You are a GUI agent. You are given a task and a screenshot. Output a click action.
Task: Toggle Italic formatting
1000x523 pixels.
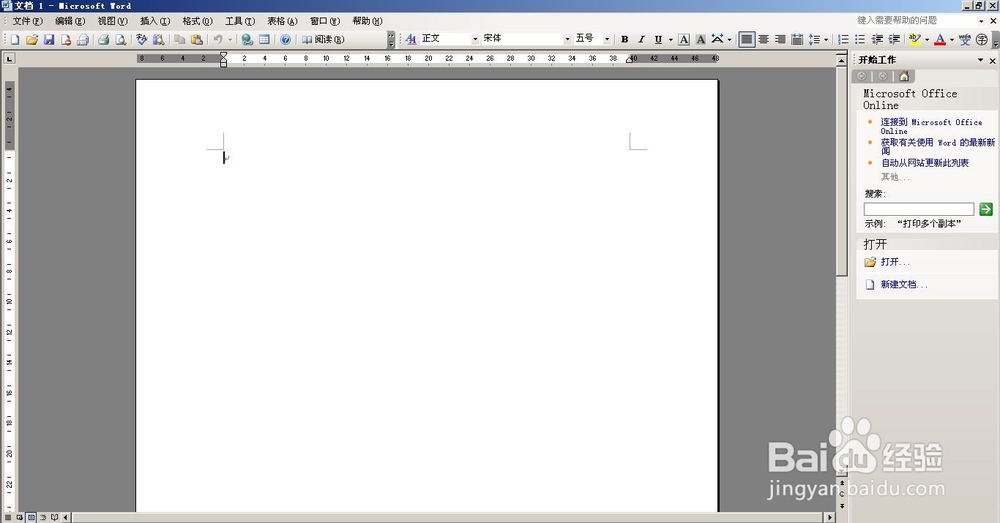642,40
